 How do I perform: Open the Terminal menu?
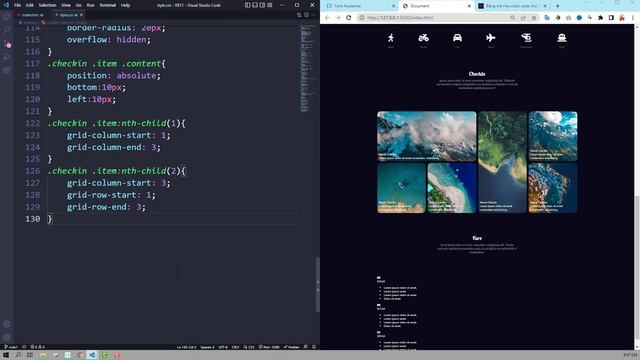point(108,5)
